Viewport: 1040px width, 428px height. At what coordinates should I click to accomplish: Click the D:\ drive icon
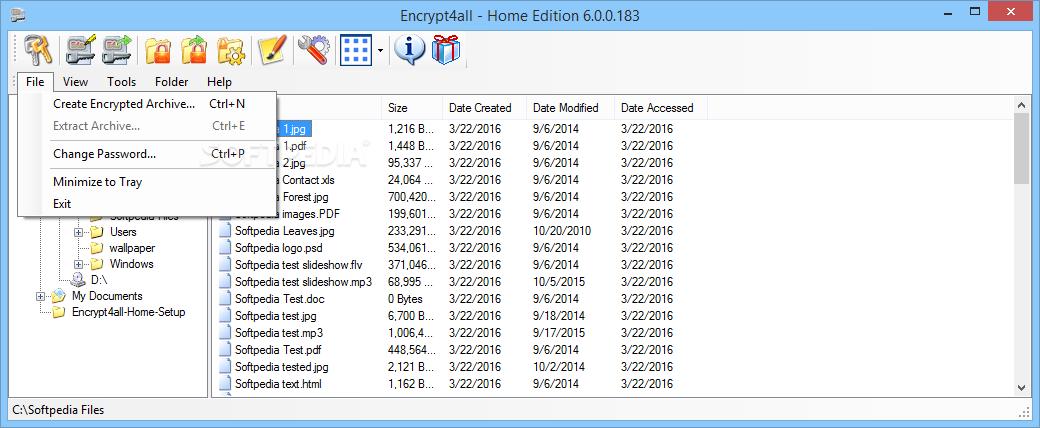pyautogui.click(x=78, y=279)
